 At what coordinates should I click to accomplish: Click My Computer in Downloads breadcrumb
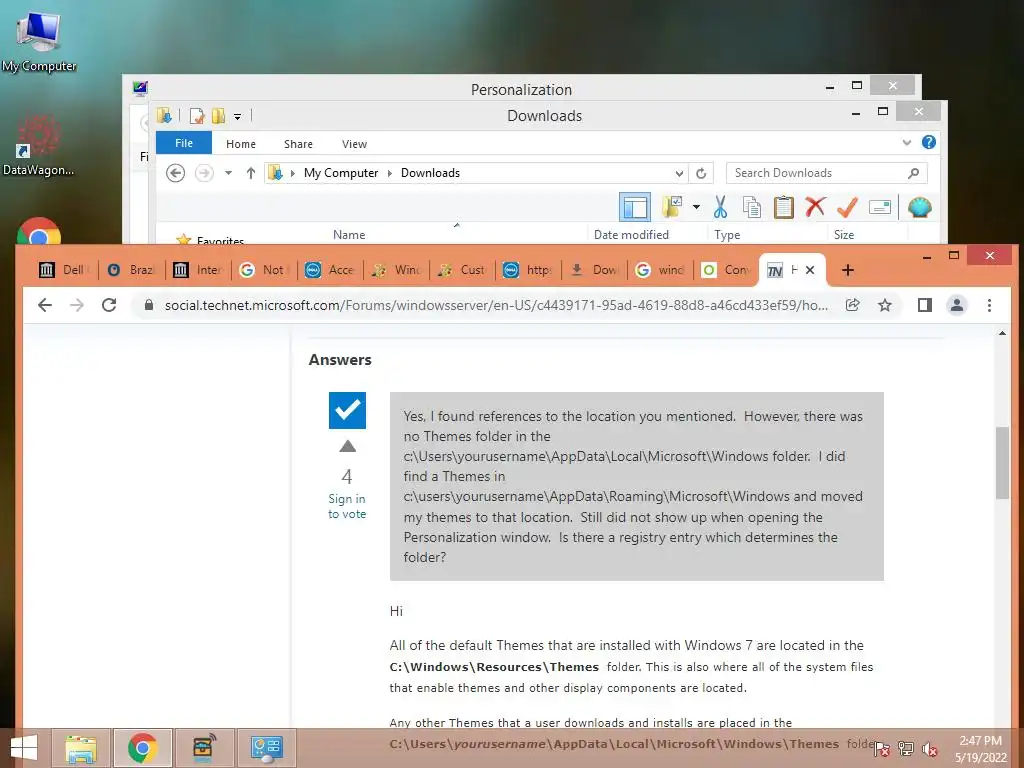coord(341,173)
